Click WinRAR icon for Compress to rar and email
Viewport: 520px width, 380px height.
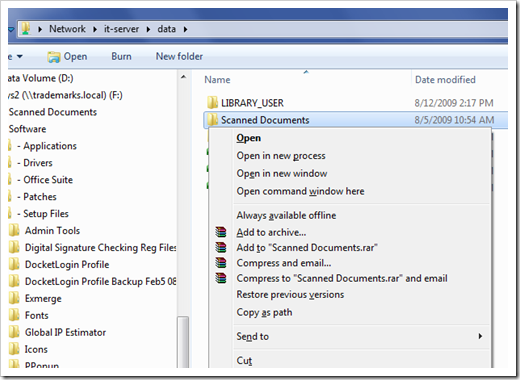coord(221,278)
